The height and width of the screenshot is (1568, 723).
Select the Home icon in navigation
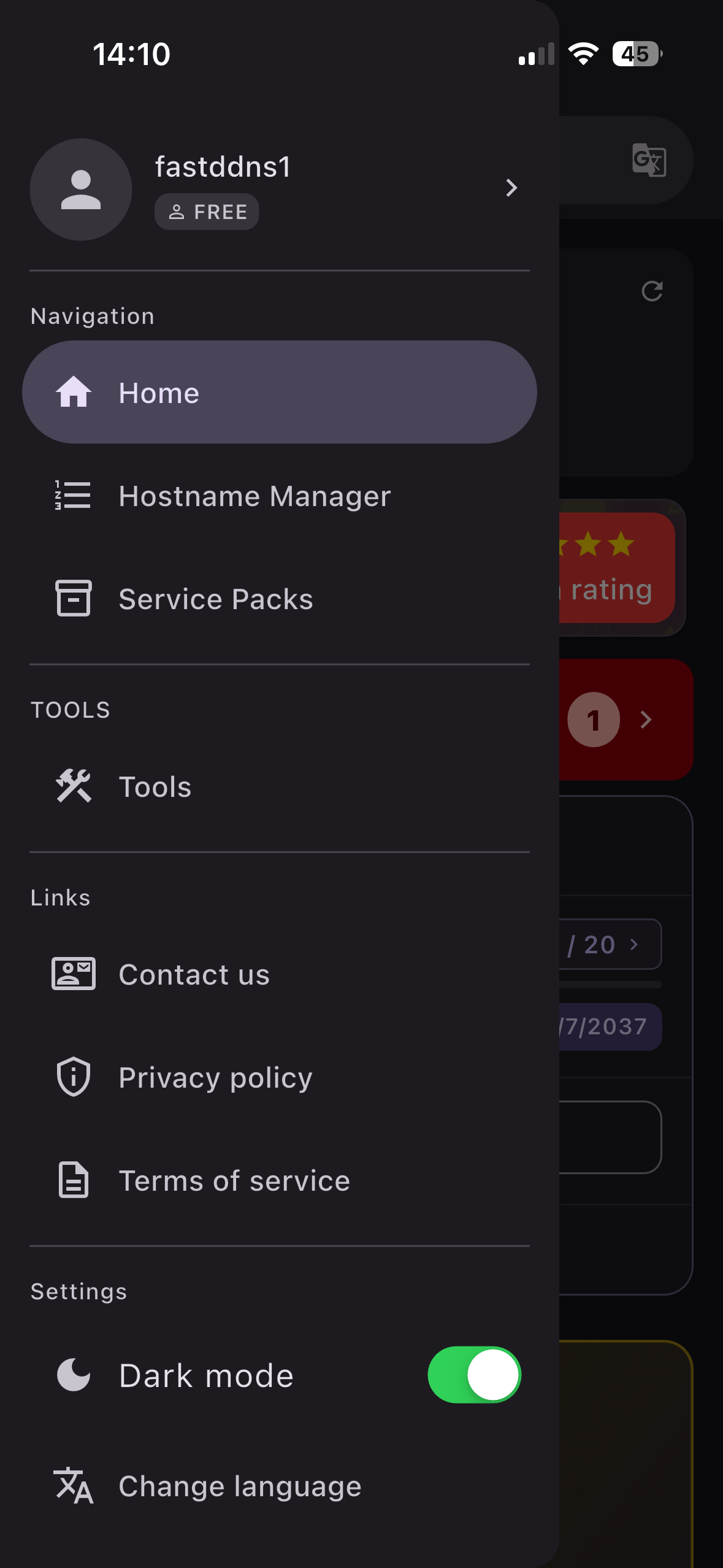72,393
